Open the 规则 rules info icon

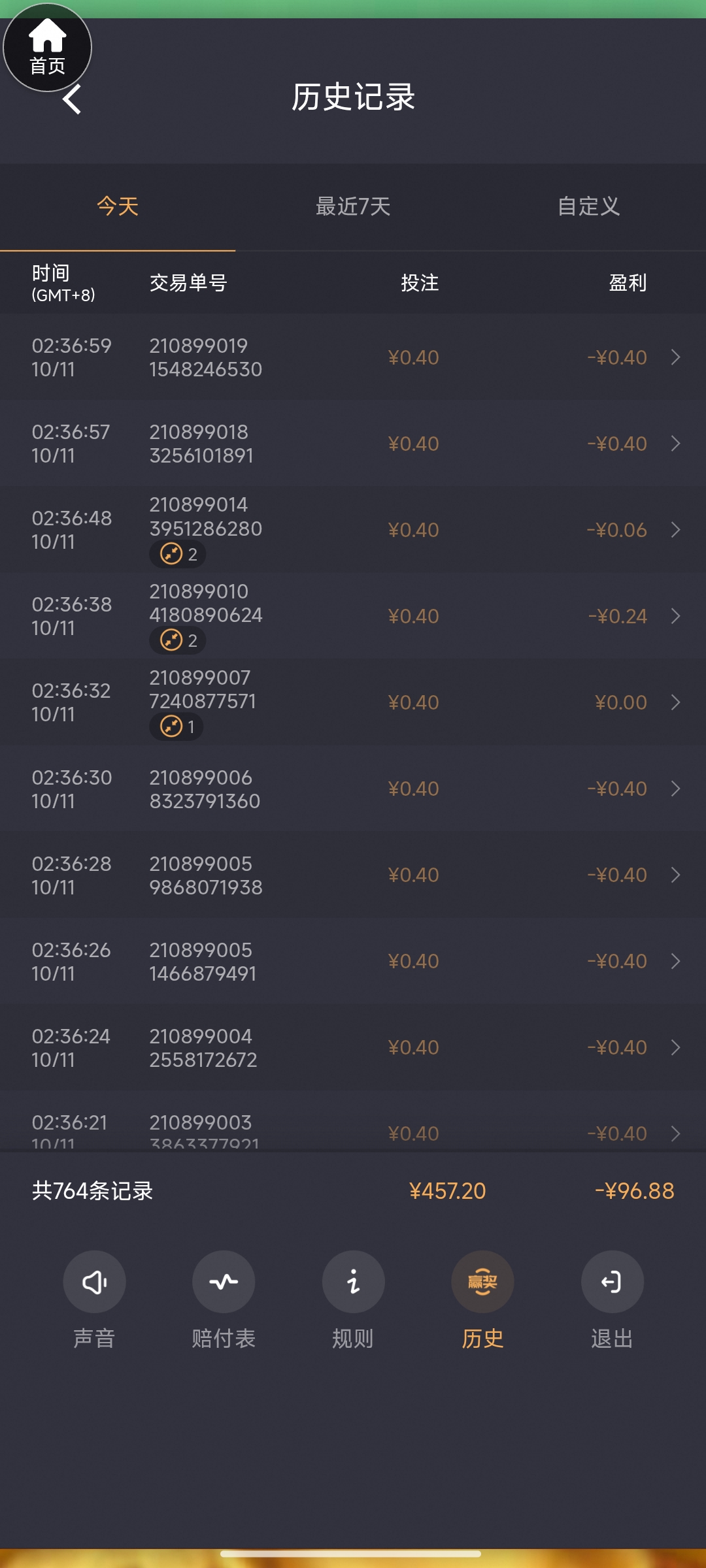click(x=353, y=1282)
